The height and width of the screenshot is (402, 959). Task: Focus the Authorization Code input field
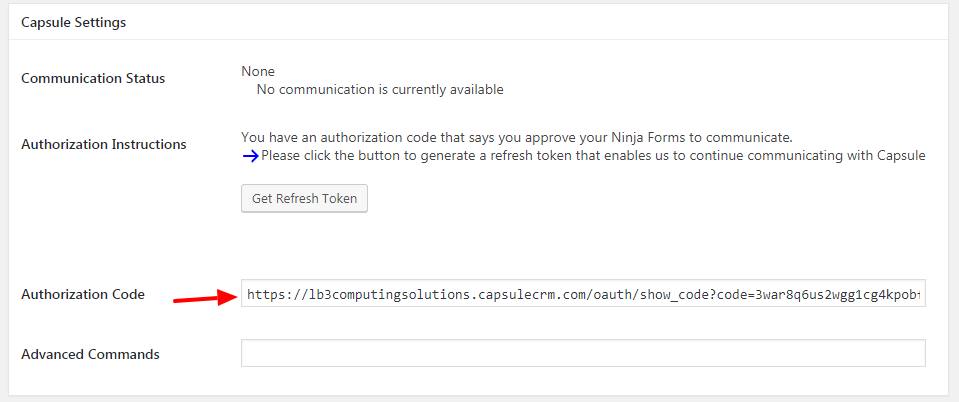(x=582, y=295)
